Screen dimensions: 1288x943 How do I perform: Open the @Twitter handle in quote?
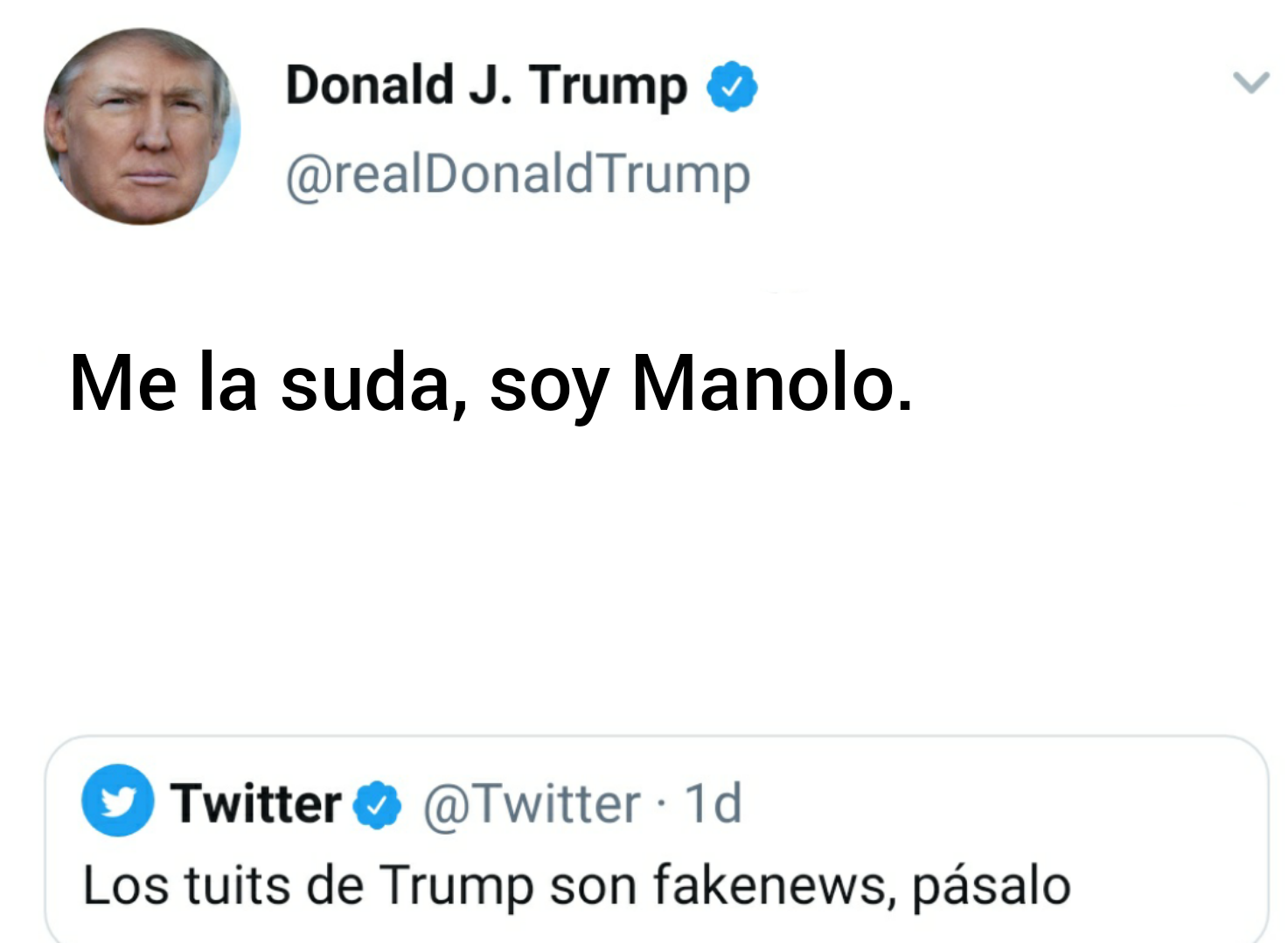[532, 804]
